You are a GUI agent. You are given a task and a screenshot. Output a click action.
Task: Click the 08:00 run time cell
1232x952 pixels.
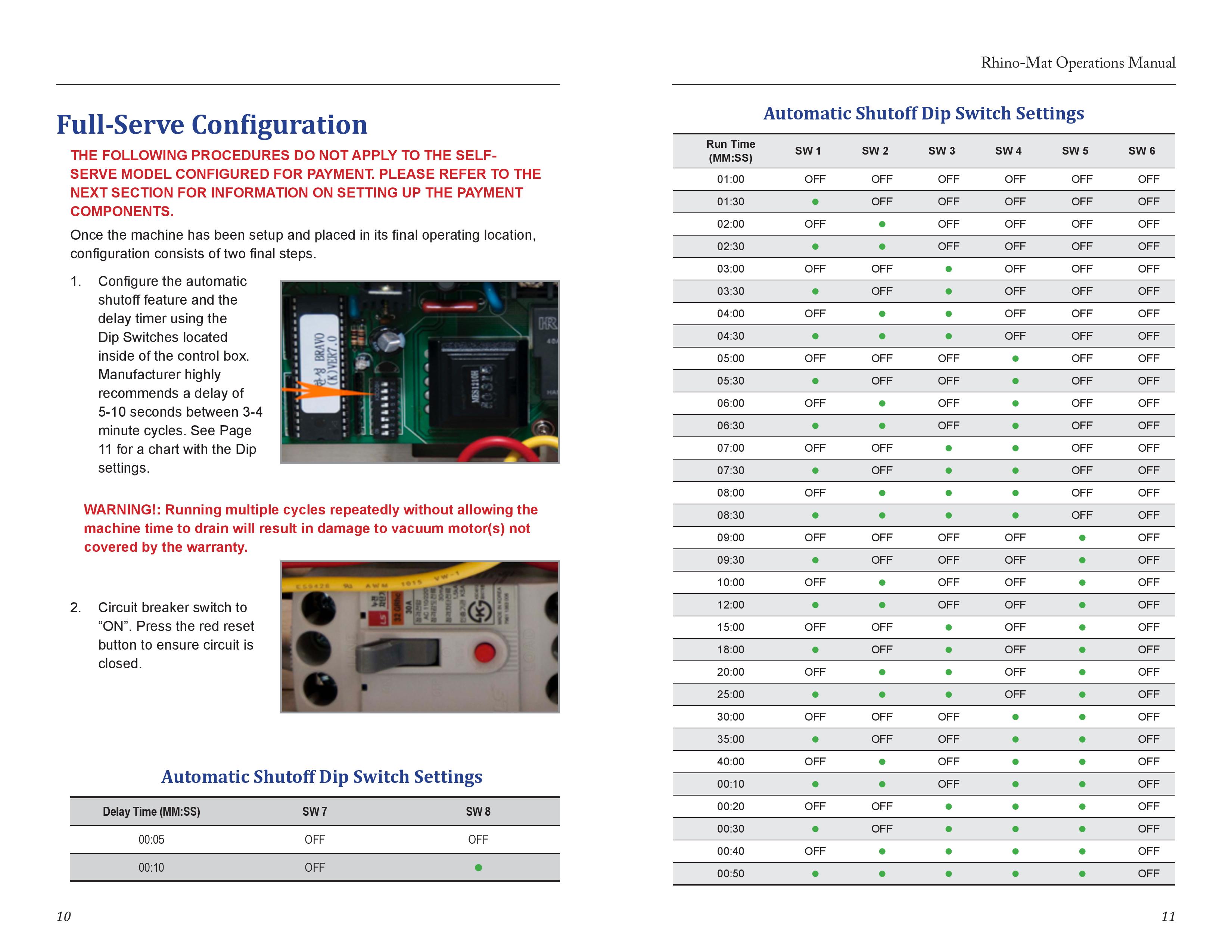pos(731,493)
